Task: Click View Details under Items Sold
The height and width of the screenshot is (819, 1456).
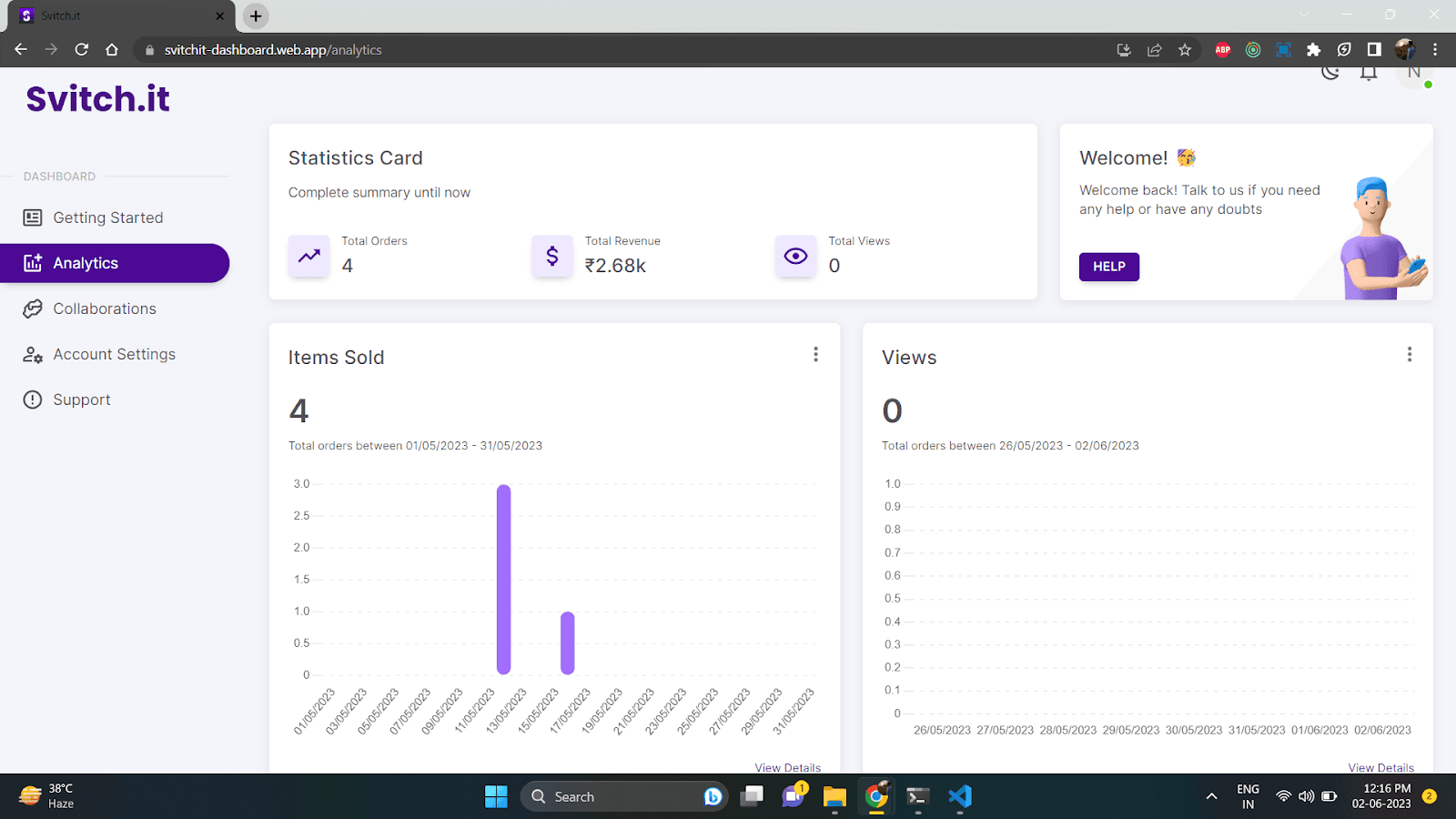Action: 788,767
